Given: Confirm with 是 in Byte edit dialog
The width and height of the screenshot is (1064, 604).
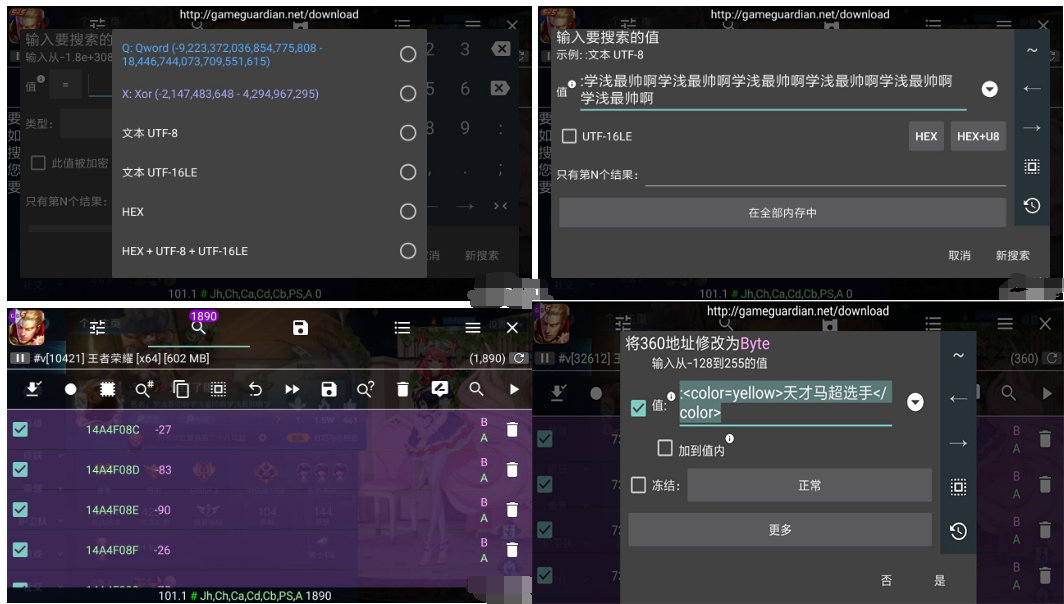Looking at the screenshot, I should (x=940, y=580).
